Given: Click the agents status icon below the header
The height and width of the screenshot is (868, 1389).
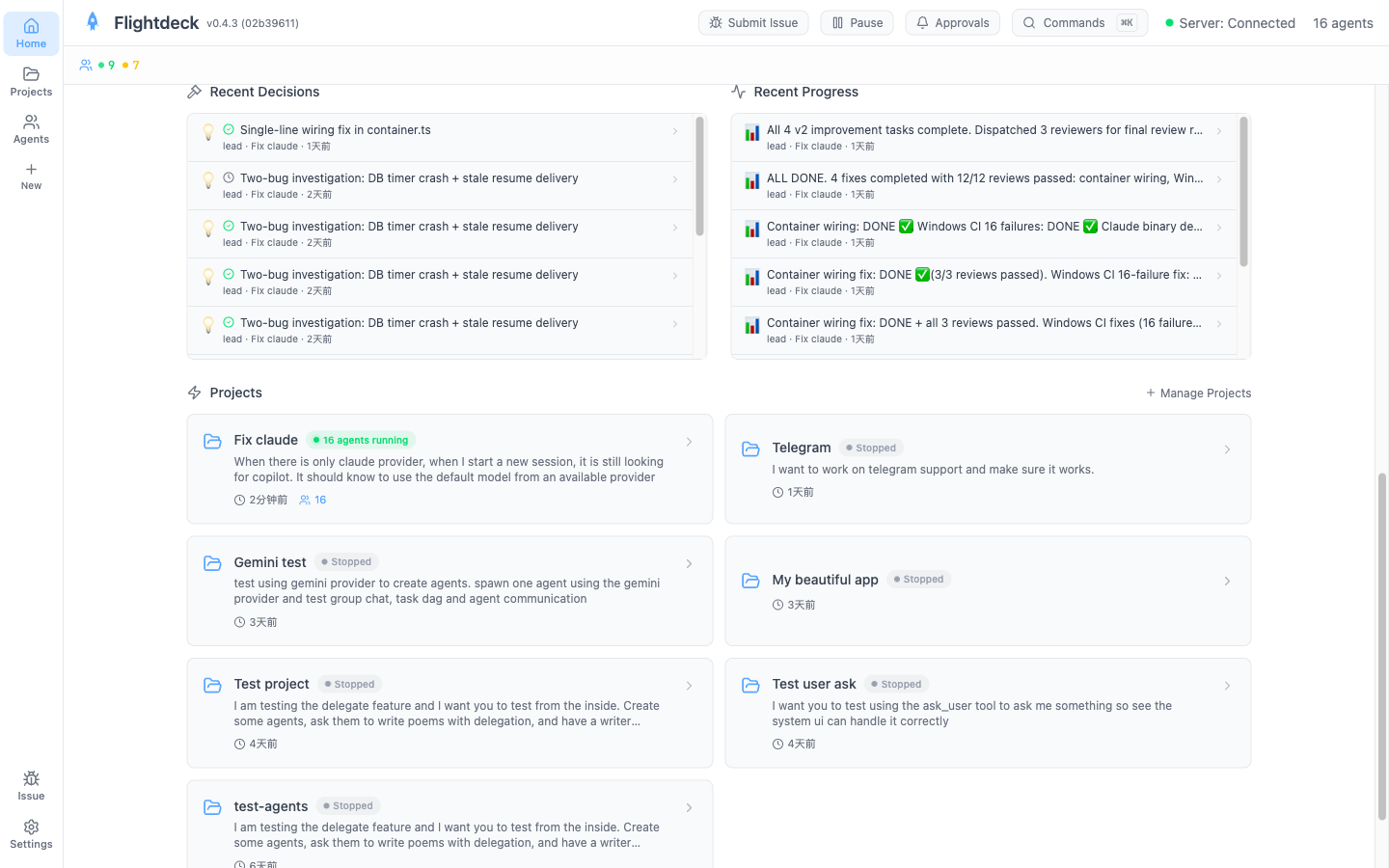Looking at the screenshot, I should (x=86, y=65).
